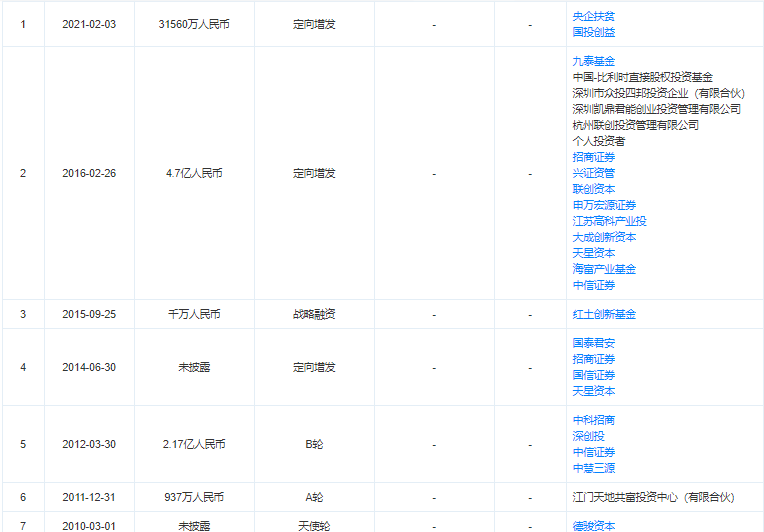
Task: Open 天星资本 in the 2016-02-26 row
Action: 593,253
